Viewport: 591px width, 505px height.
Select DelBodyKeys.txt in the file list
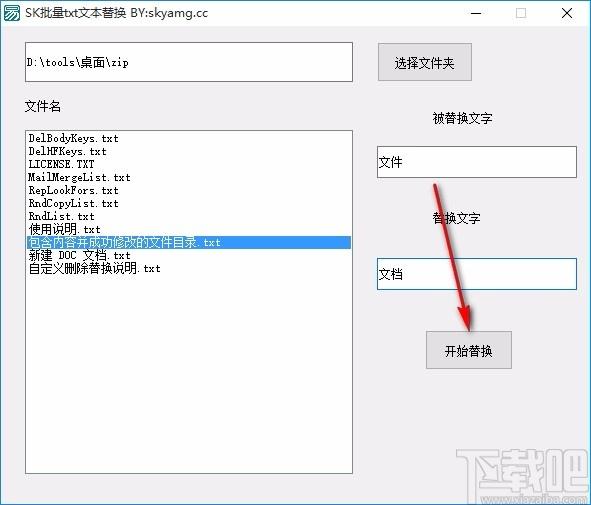[x=189, y=138]
